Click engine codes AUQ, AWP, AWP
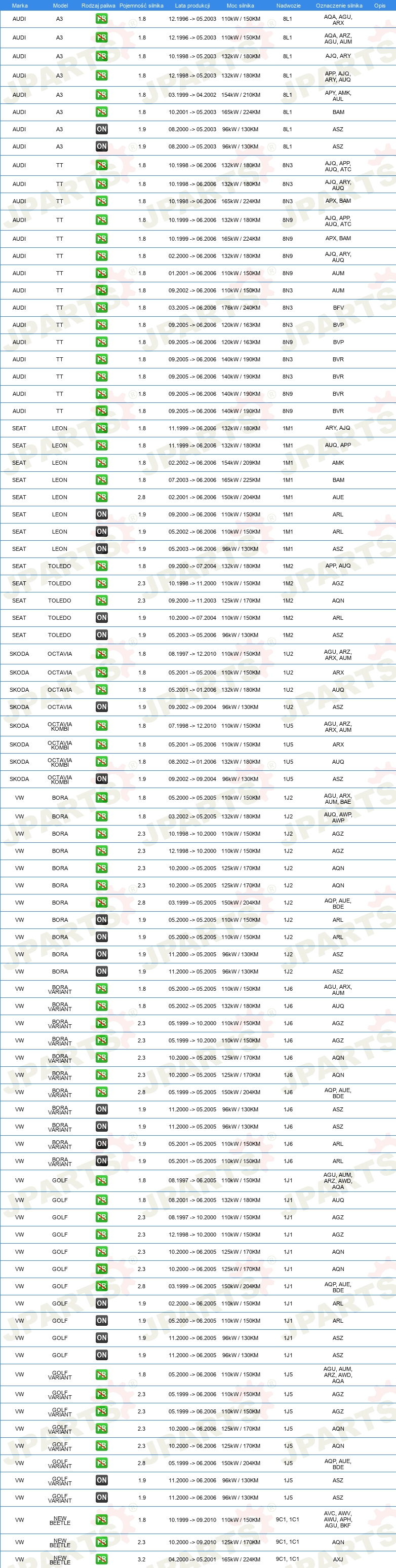 coord(338,817)
